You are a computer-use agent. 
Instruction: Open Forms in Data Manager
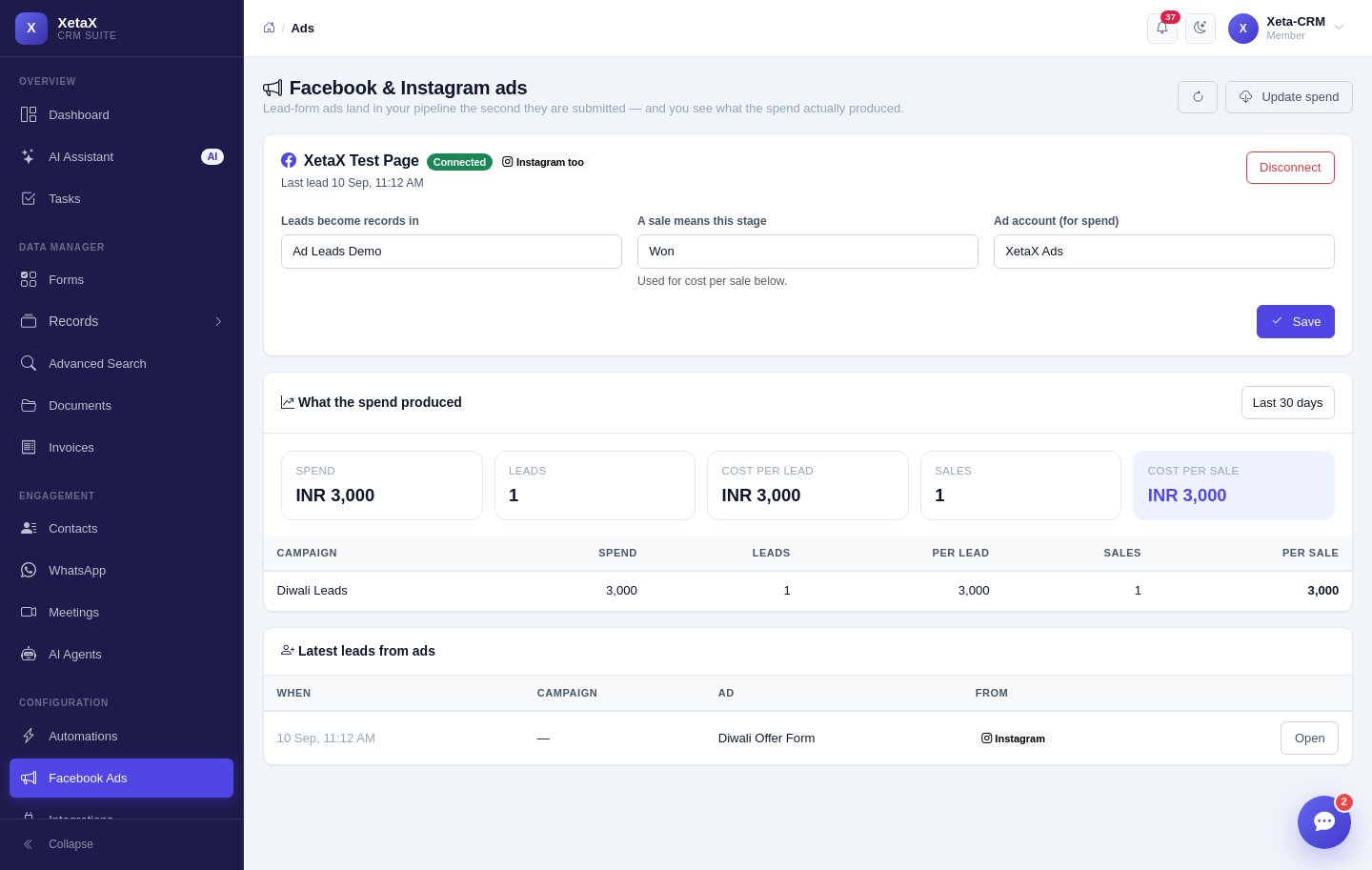(x=121, y=279)
